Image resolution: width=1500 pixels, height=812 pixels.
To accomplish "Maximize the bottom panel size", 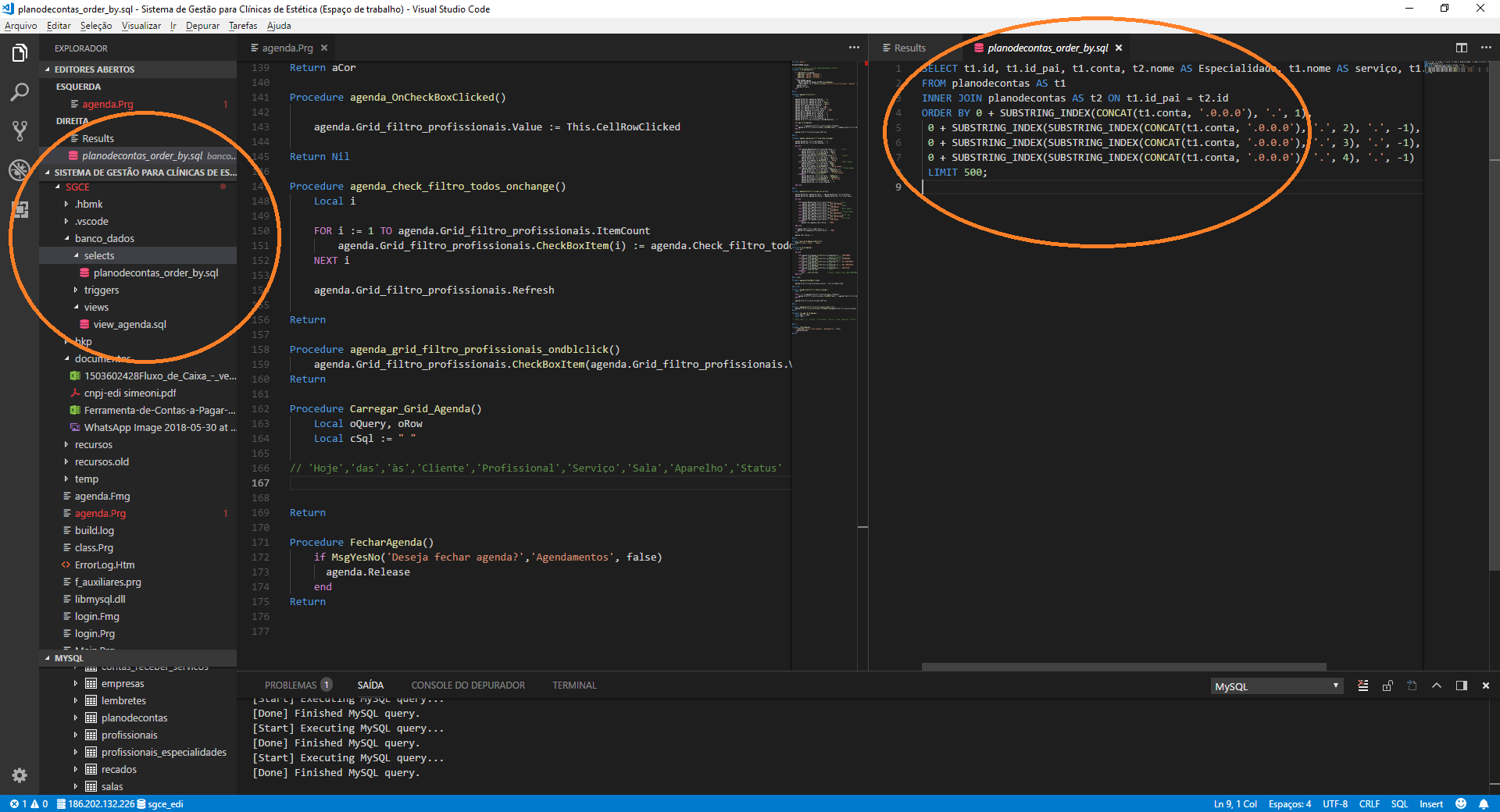I will pos(1436,686).
